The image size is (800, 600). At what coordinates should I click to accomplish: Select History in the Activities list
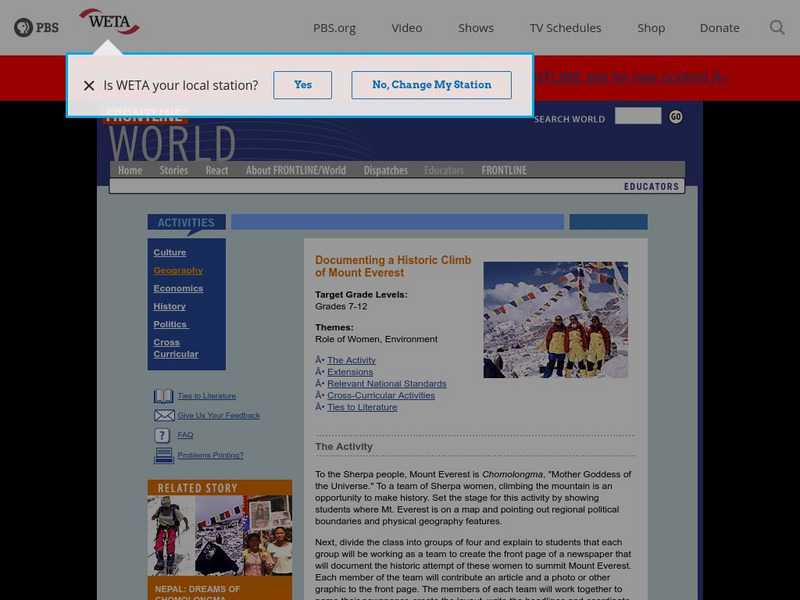169,306
